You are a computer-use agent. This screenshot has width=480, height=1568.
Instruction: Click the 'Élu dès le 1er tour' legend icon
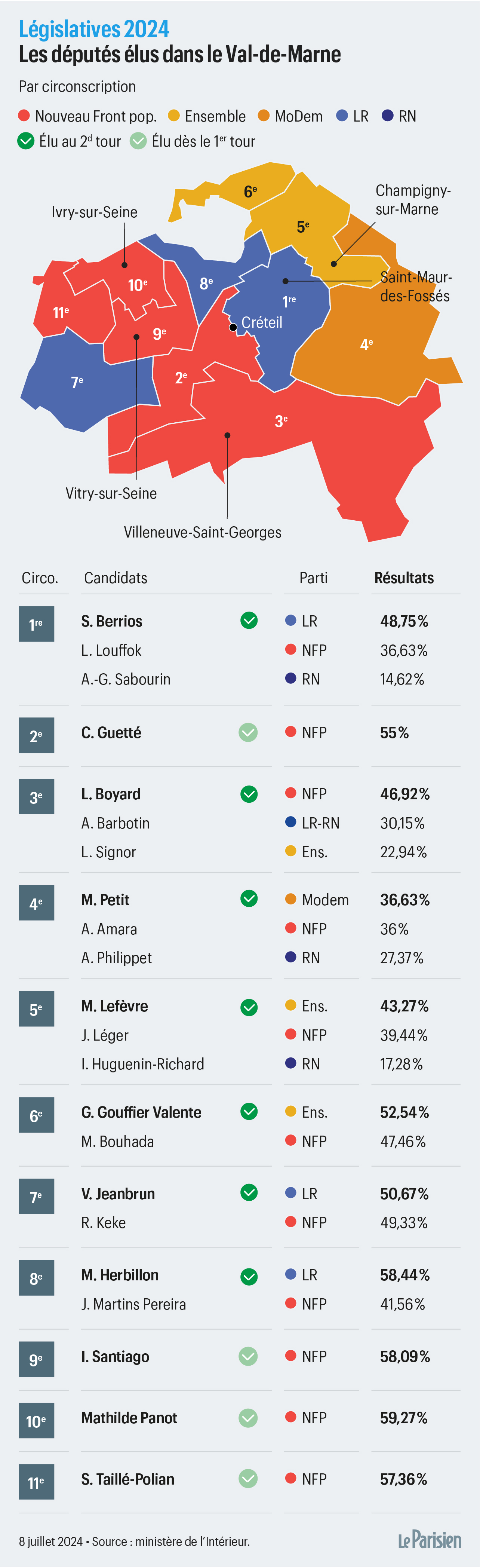point(139,141)
